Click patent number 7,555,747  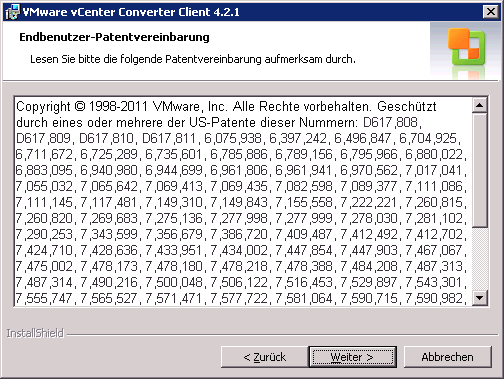(x=44, y=298)
